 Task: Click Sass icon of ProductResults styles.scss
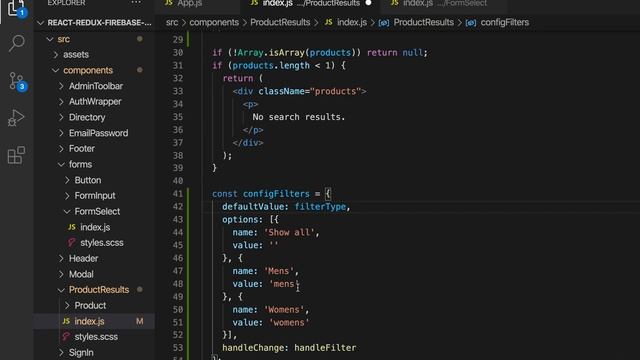[x=66, y=337]
